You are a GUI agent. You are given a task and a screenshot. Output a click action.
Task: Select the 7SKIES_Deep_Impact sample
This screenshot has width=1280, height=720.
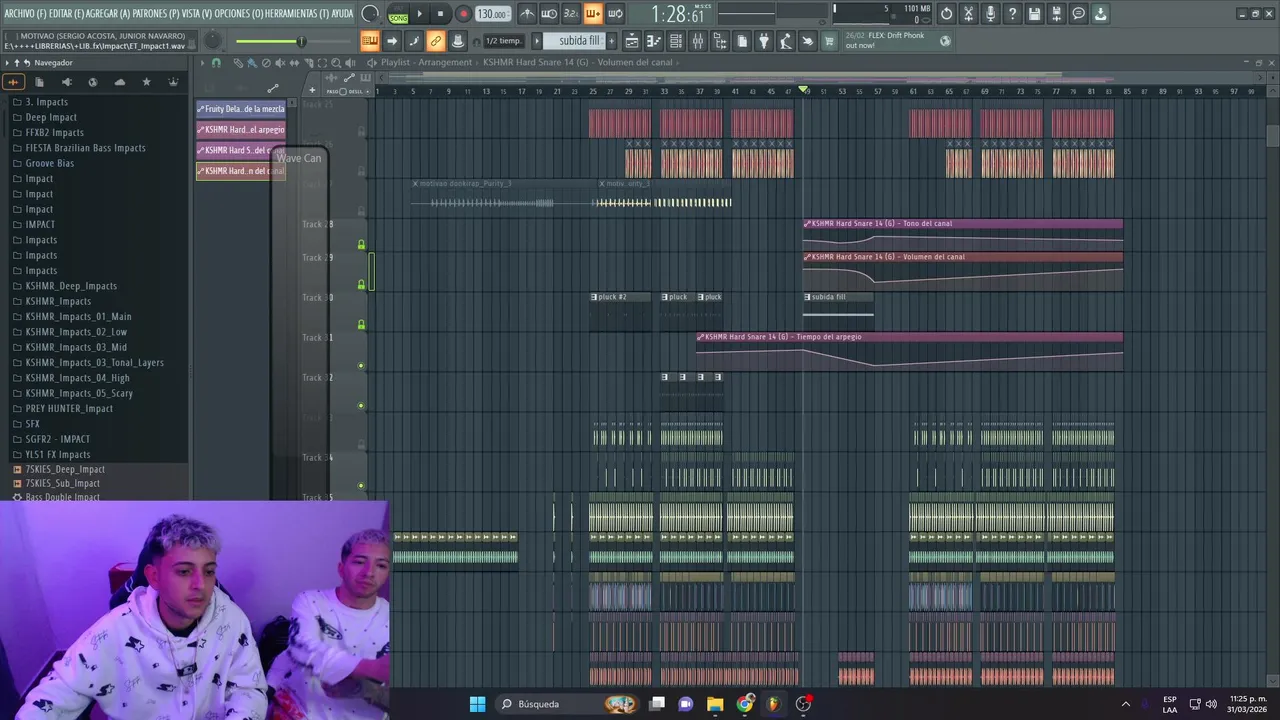[x=65, y=469]
